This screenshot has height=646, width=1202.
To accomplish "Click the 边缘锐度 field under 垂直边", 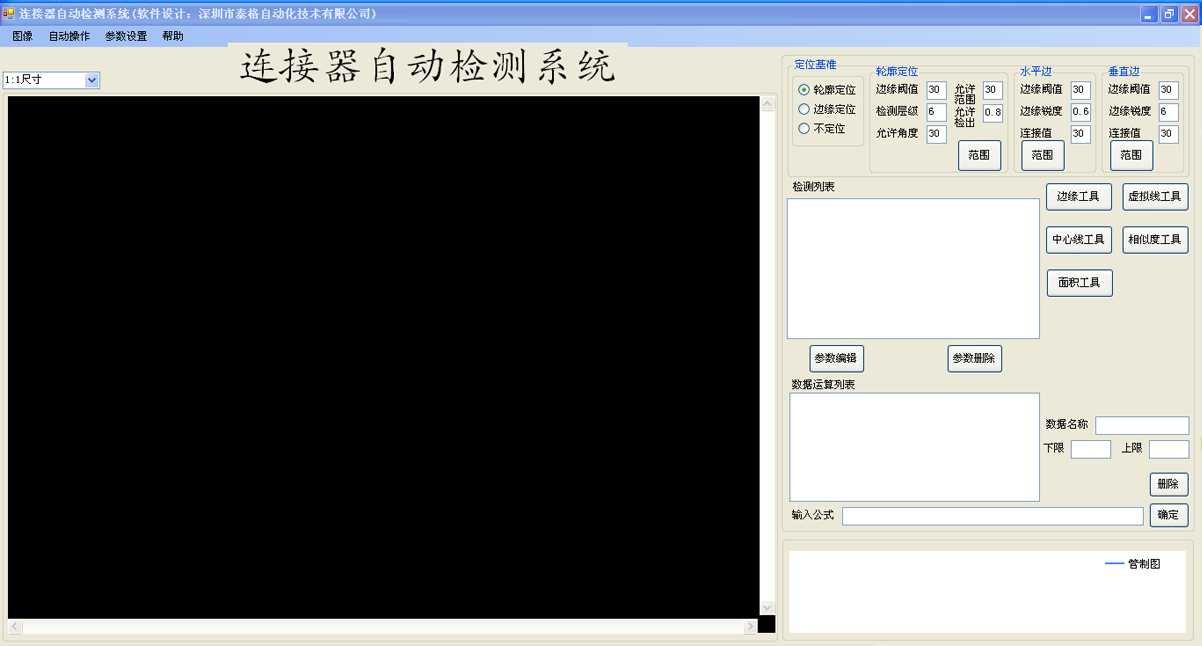I will coord(1168,112).
